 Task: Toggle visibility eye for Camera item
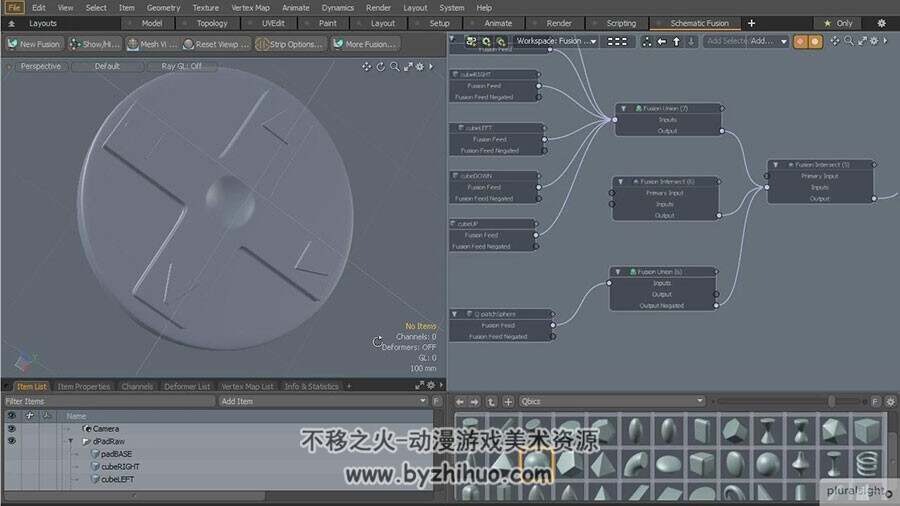[x=11, y=429]
